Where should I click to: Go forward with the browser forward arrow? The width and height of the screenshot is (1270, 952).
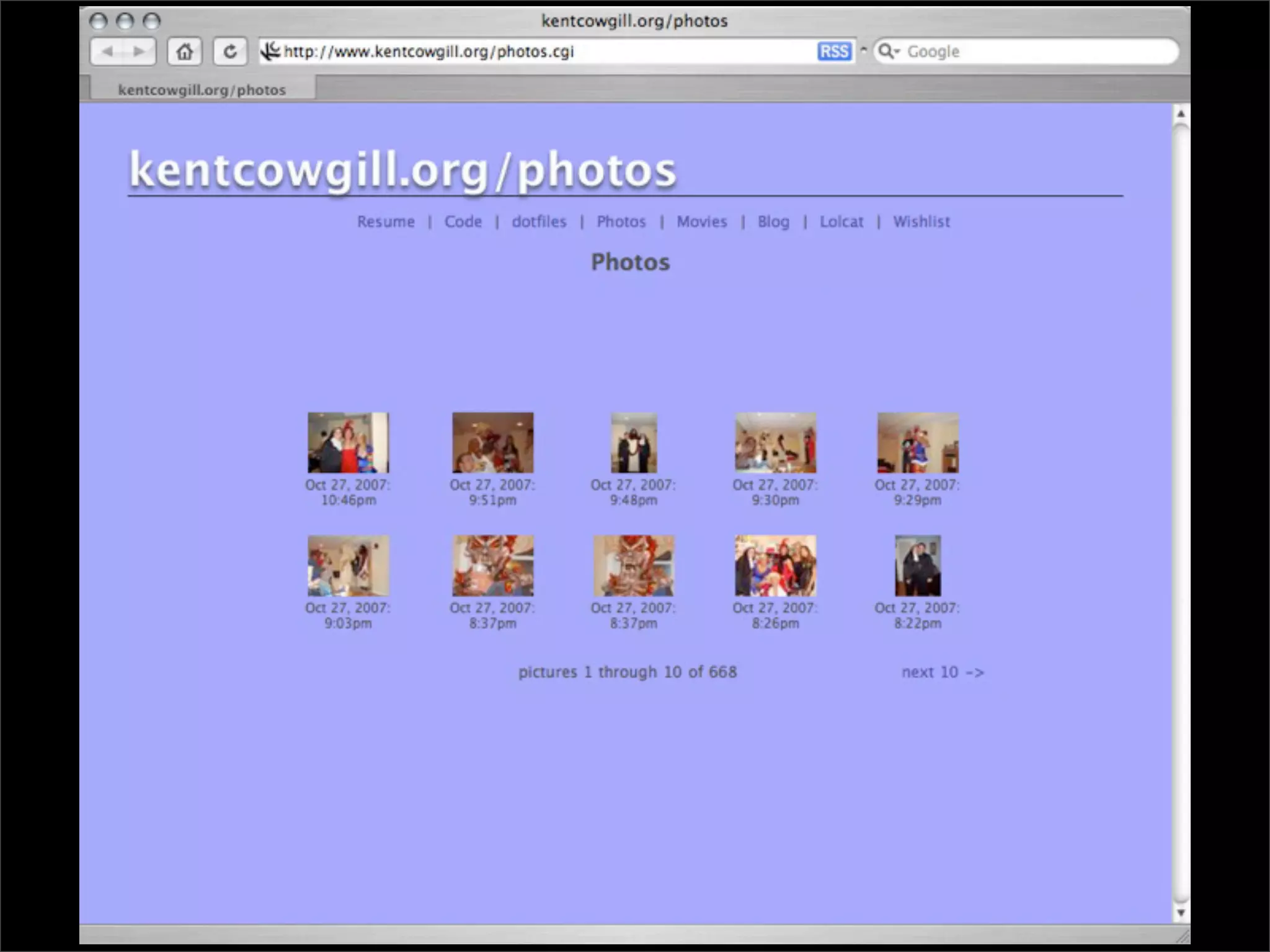[x=140, y=51]
